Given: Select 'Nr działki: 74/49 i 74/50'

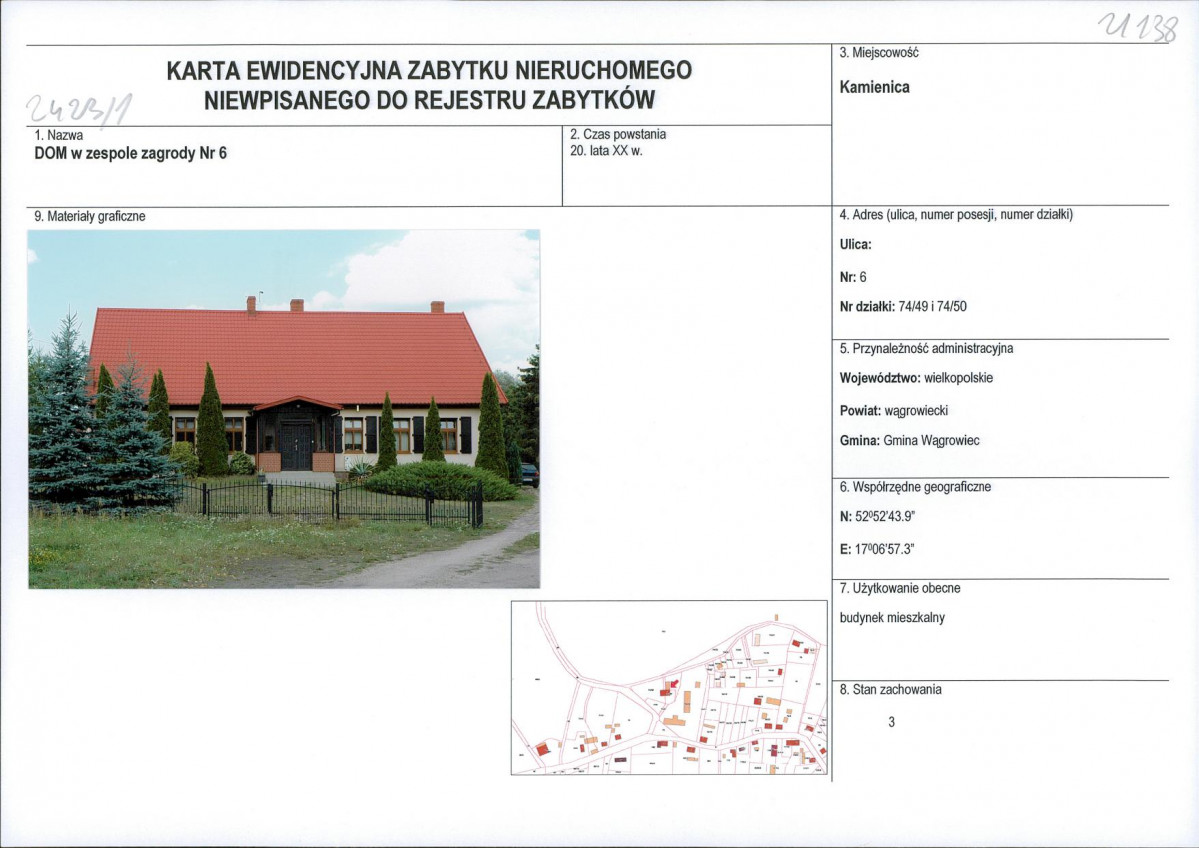Looking at the screenshot, I should pos(903,307).
